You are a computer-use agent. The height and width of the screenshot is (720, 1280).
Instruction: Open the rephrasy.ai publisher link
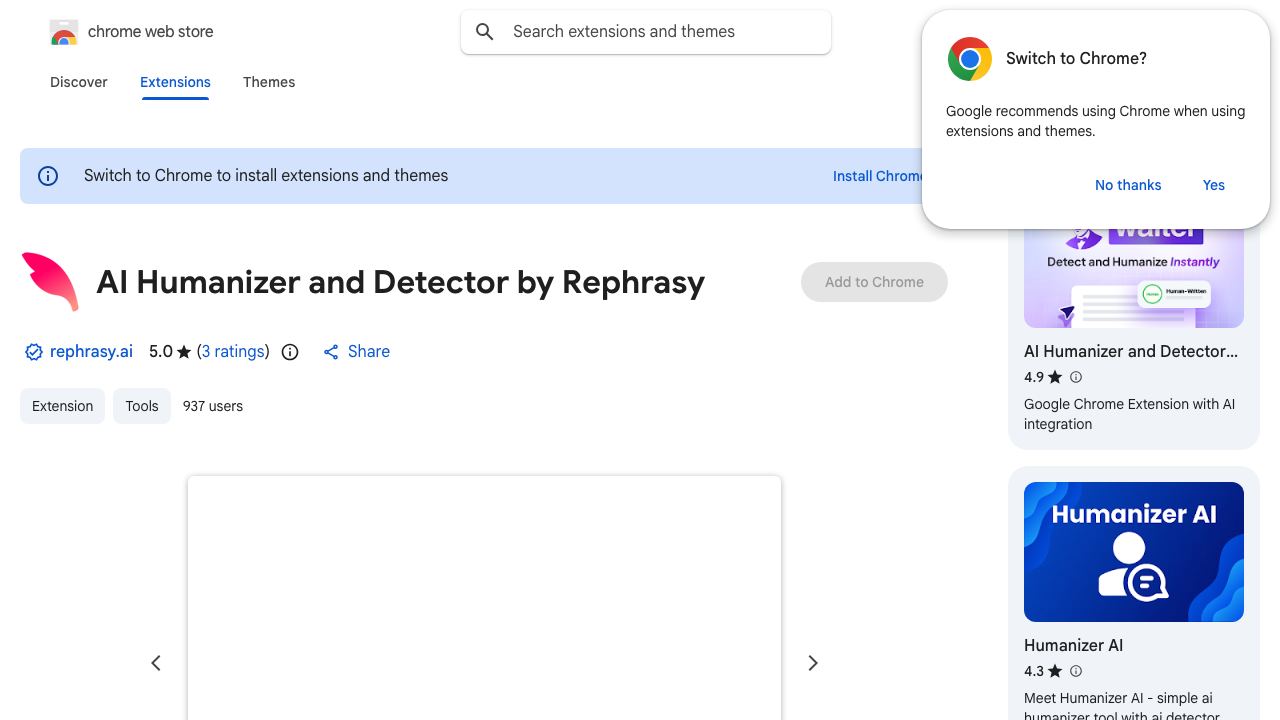click(91, 352)
